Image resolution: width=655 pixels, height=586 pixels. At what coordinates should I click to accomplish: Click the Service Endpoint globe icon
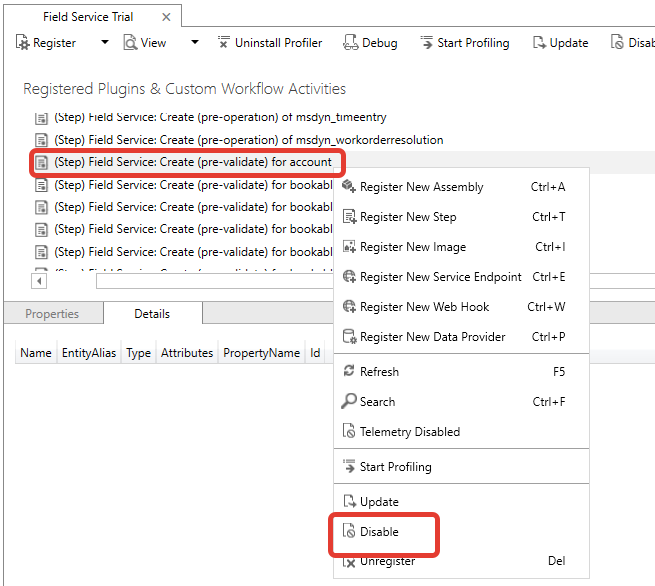click(349, 277)
